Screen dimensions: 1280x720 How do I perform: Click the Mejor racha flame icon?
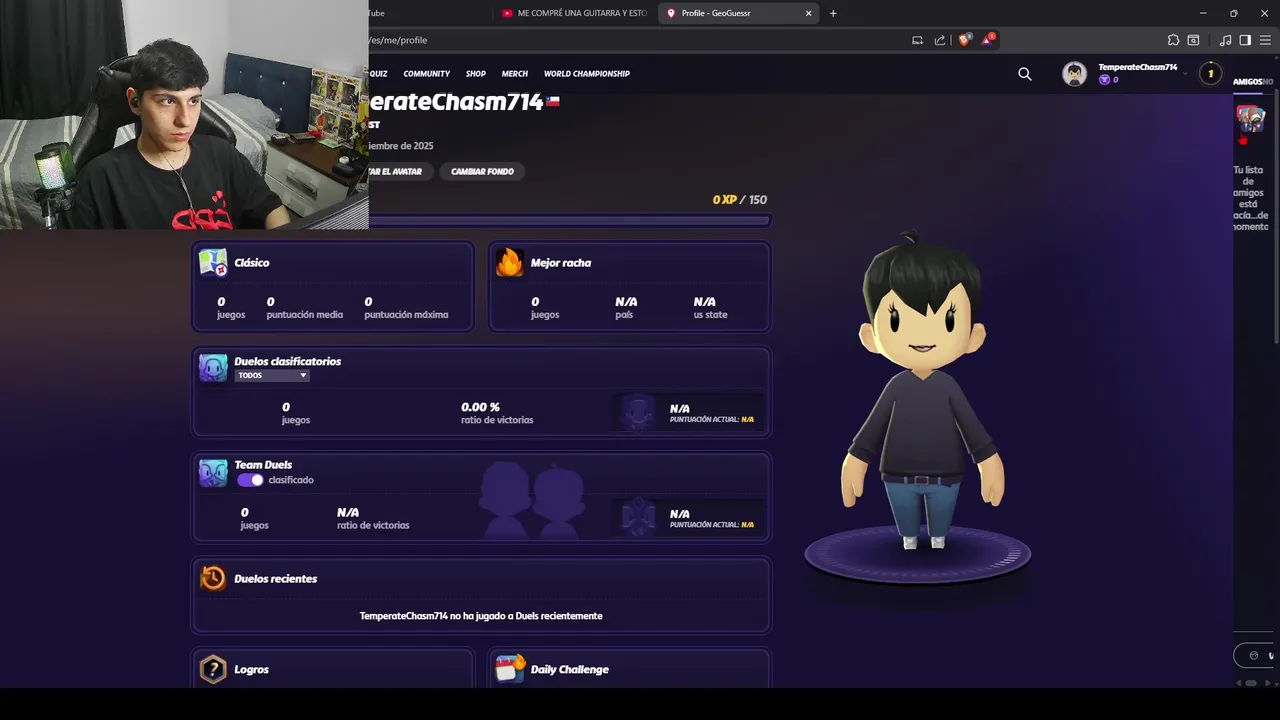[x=510, y=262]
